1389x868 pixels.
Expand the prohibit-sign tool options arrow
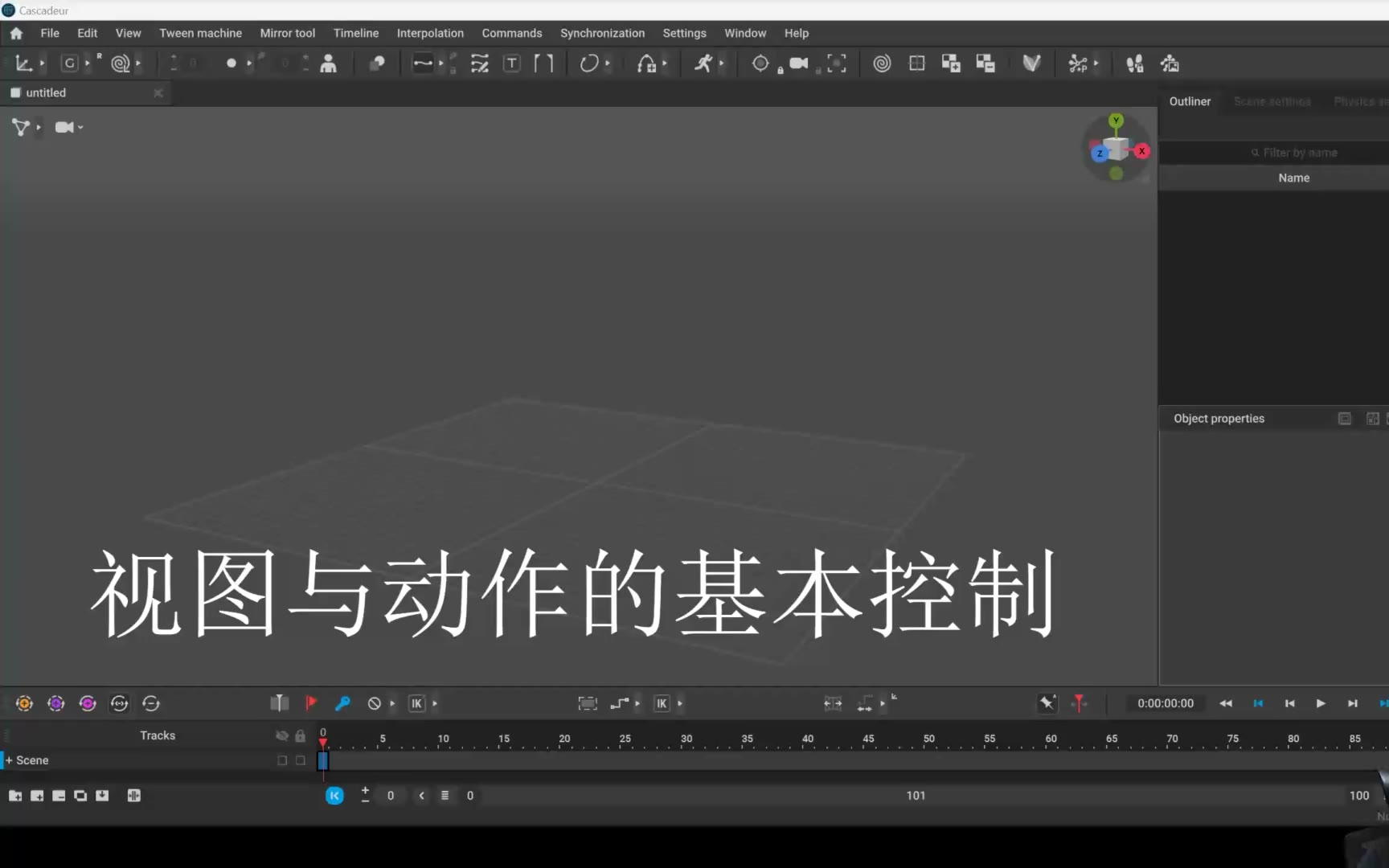(392, 704)
